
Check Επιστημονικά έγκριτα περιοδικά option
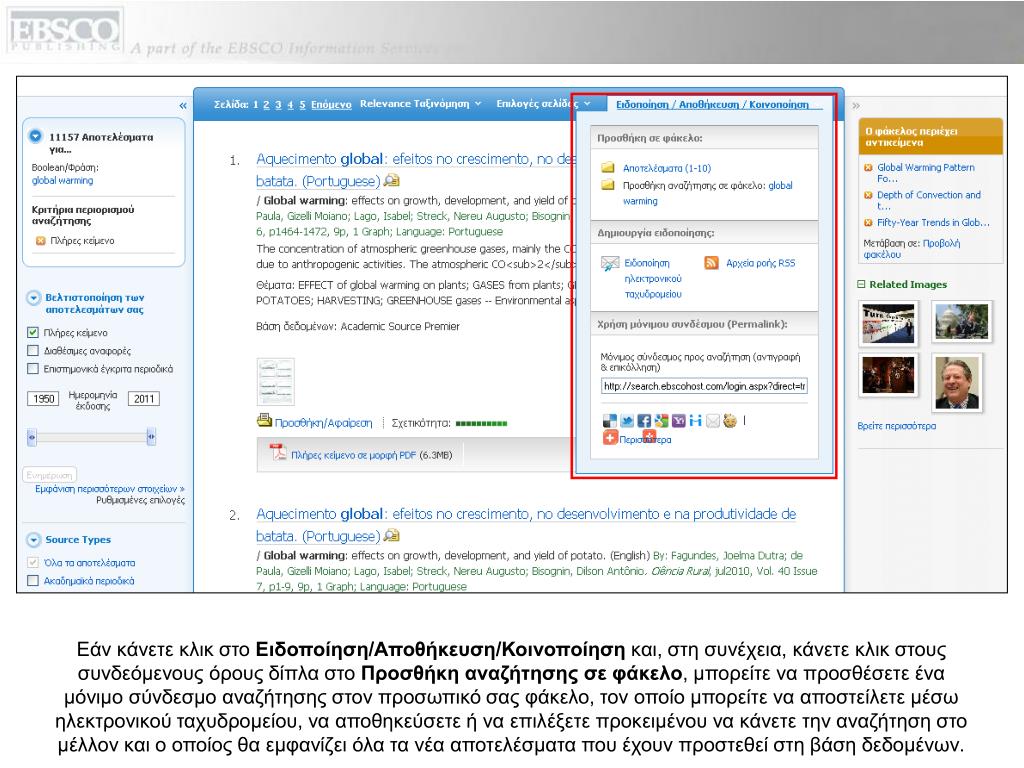33,369
